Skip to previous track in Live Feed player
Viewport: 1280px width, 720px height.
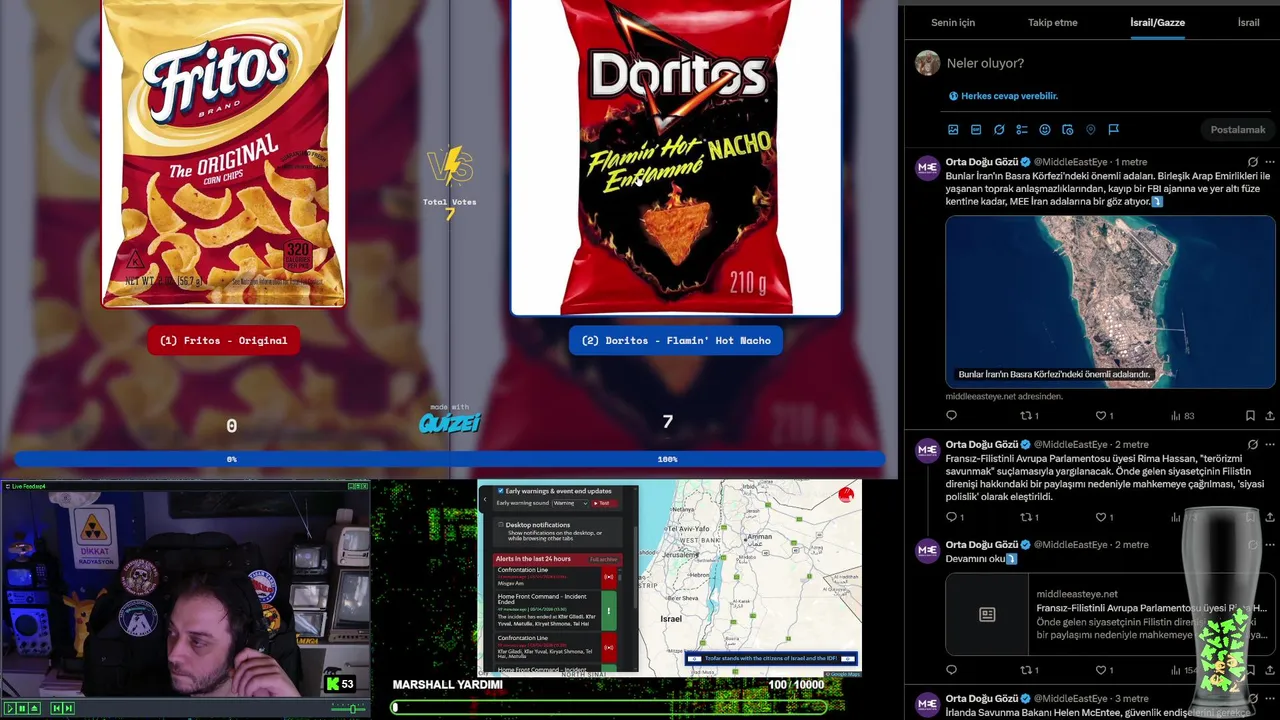(56, 708)
